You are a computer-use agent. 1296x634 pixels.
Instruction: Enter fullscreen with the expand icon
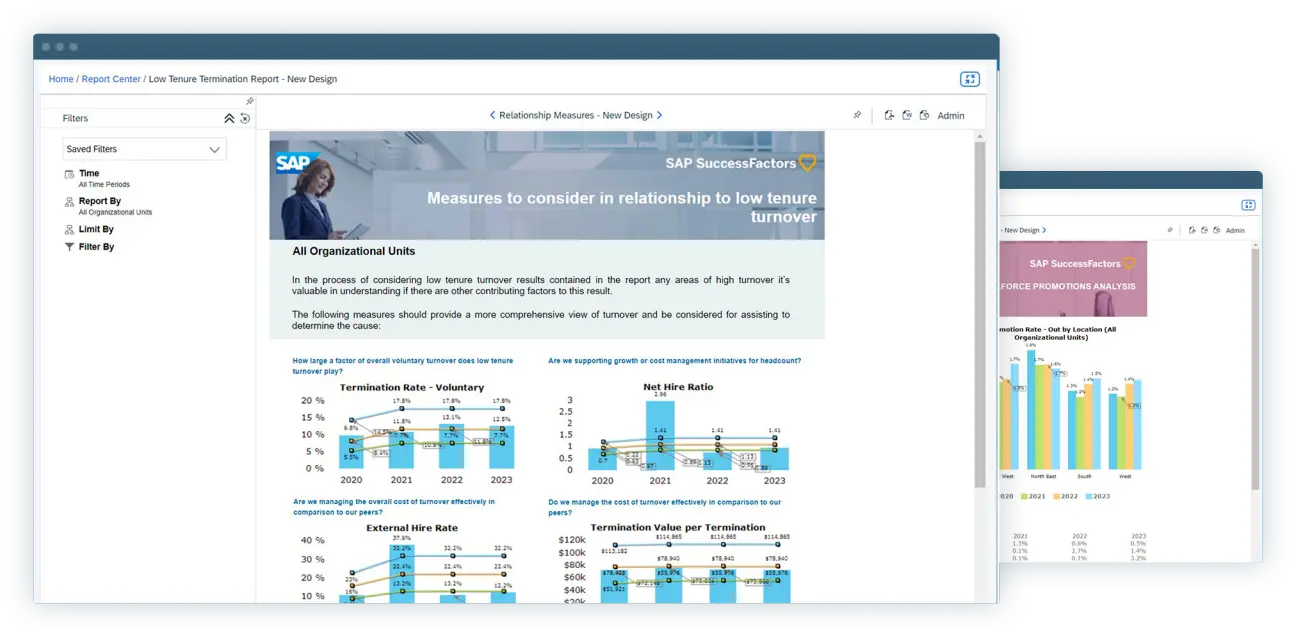click(x=969, y=78)
